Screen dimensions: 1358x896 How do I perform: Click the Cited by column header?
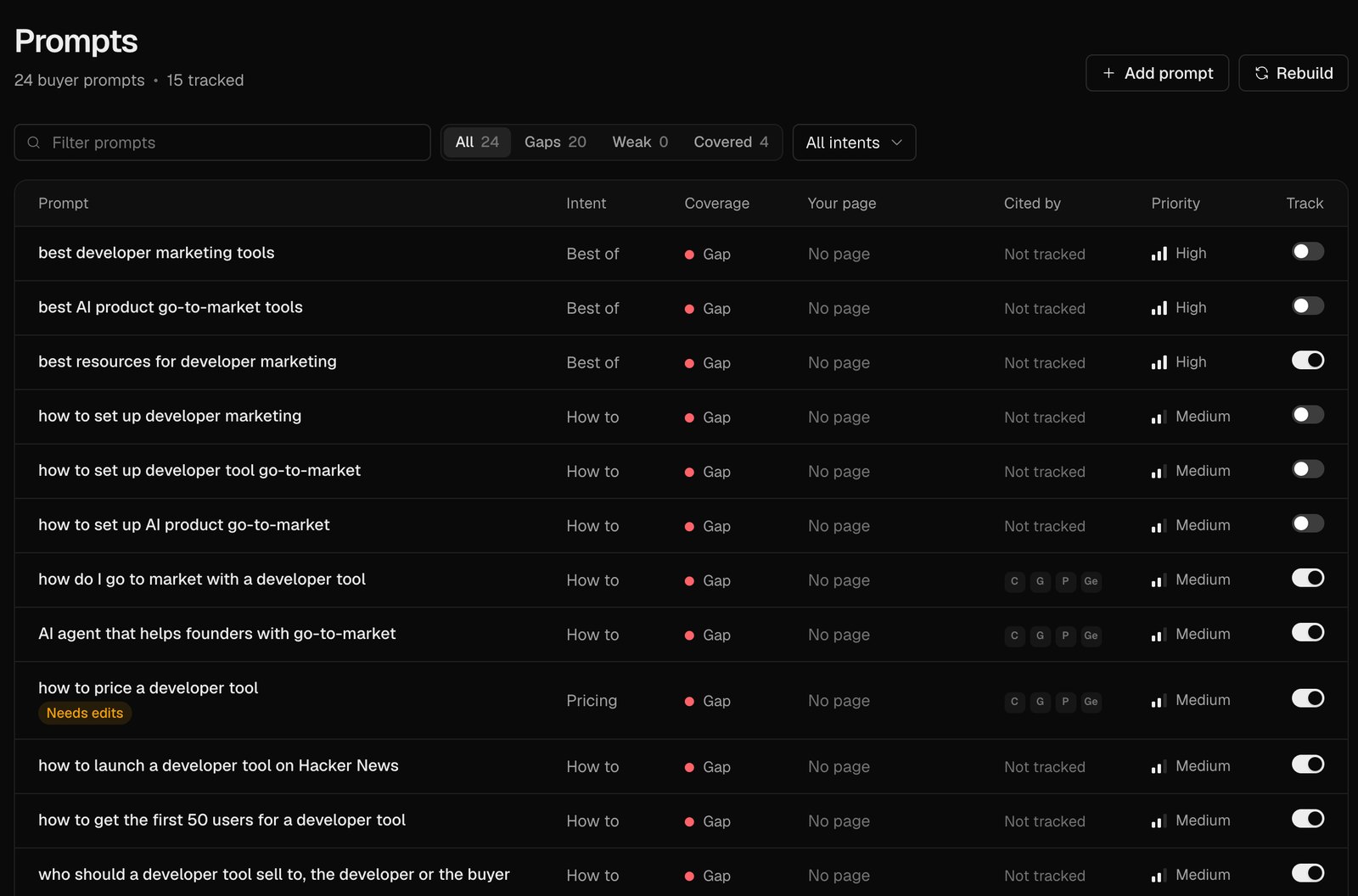[1032, 204]
